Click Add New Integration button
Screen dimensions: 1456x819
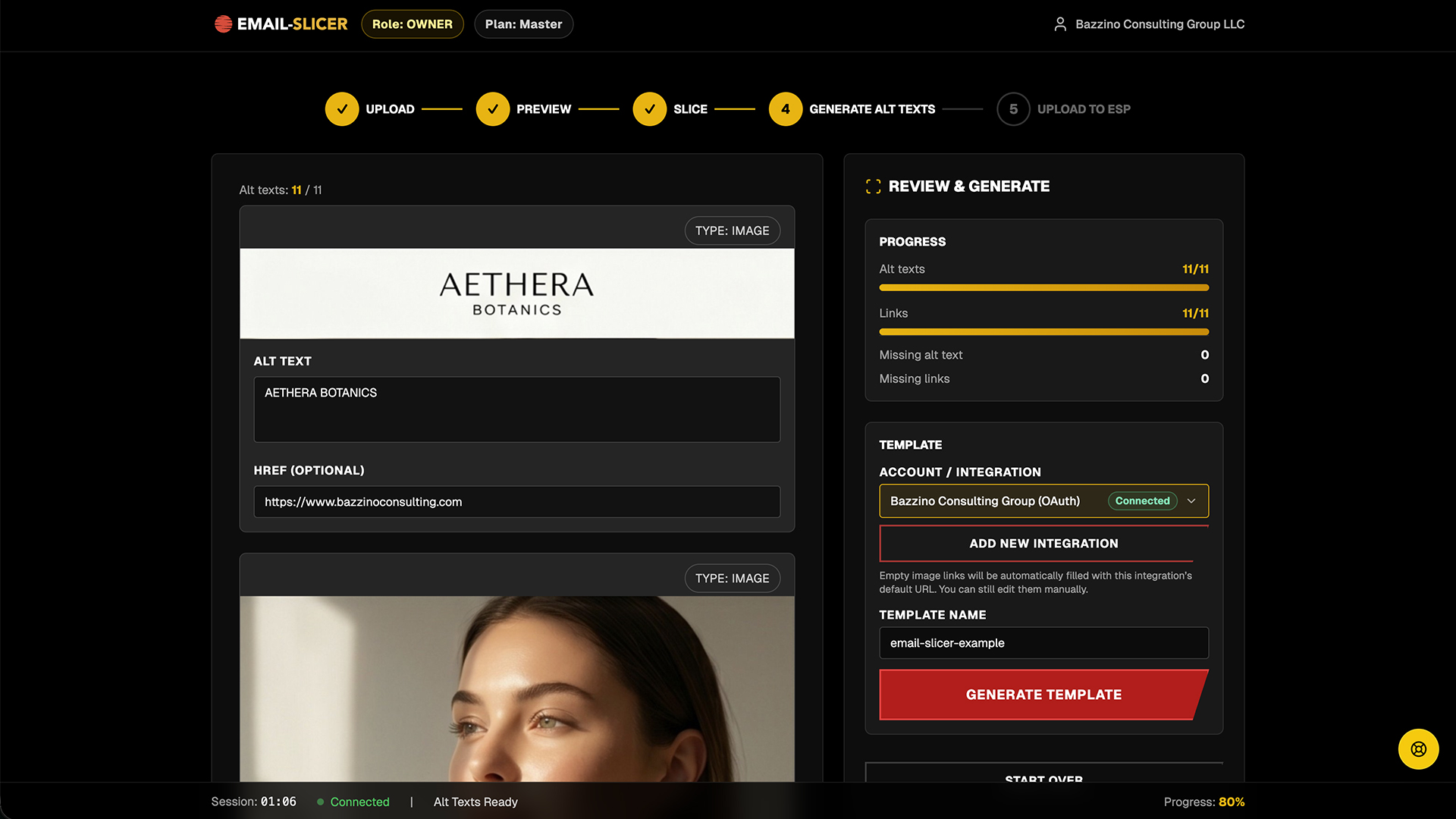pos(1043,544)
